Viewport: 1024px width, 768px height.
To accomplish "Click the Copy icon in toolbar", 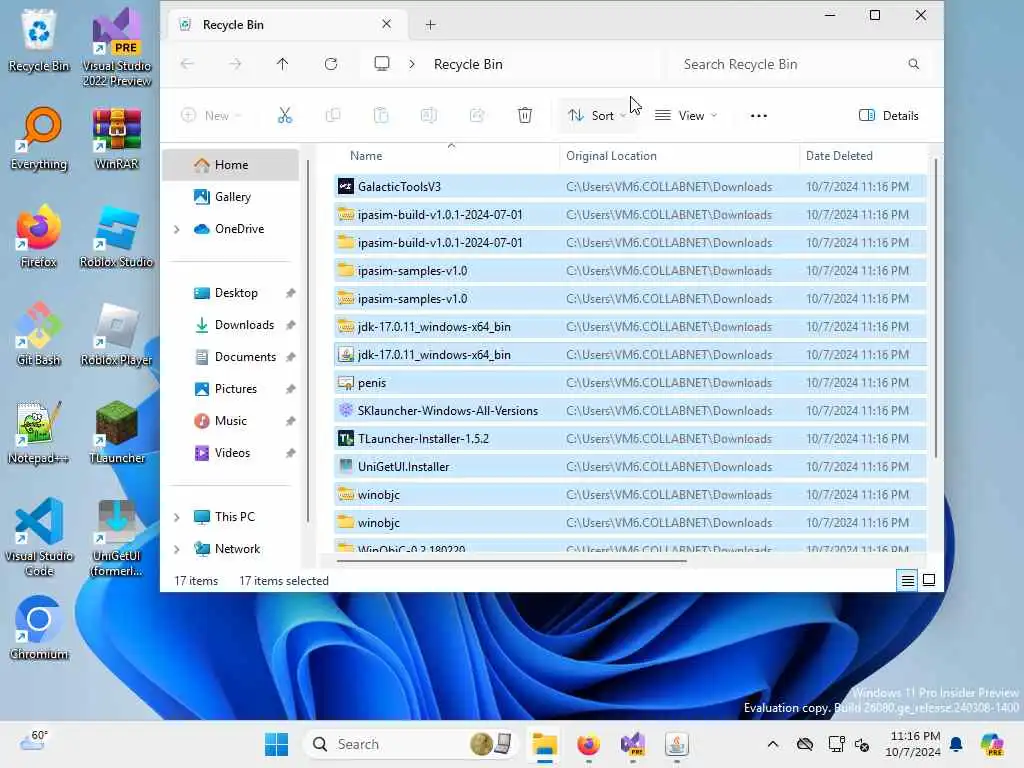I will pos(333,116).
